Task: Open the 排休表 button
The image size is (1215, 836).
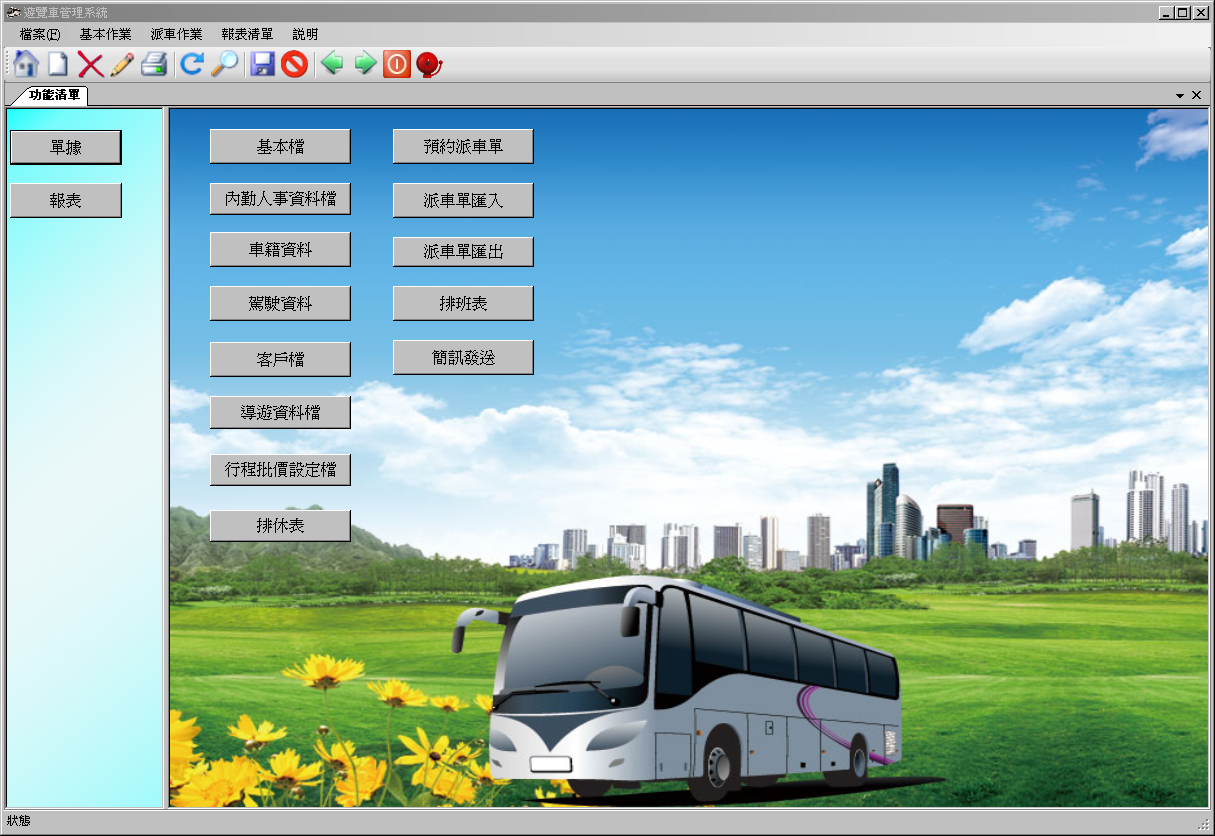Action: 280,525
